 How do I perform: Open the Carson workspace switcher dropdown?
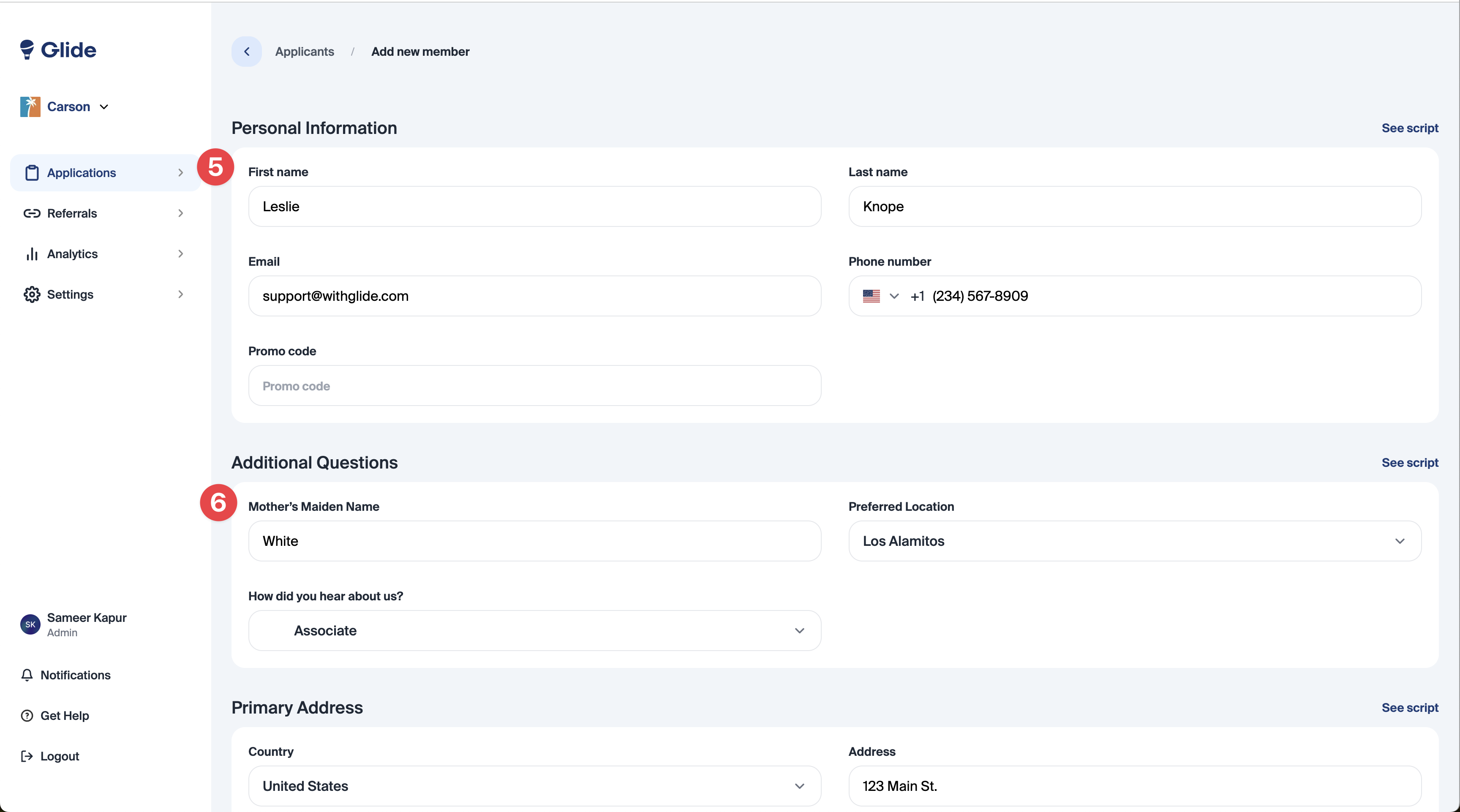(104, 106)
